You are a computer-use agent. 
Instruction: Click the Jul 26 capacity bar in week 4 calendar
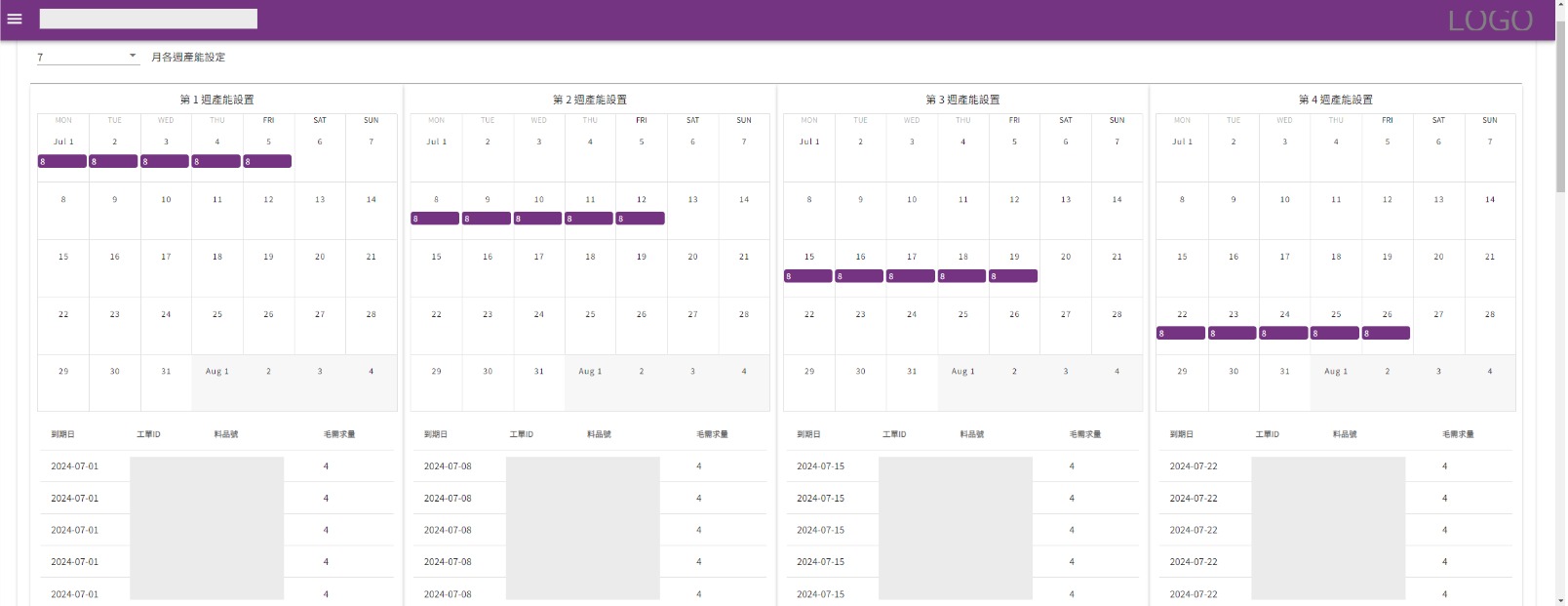(x=1386, y=334)
